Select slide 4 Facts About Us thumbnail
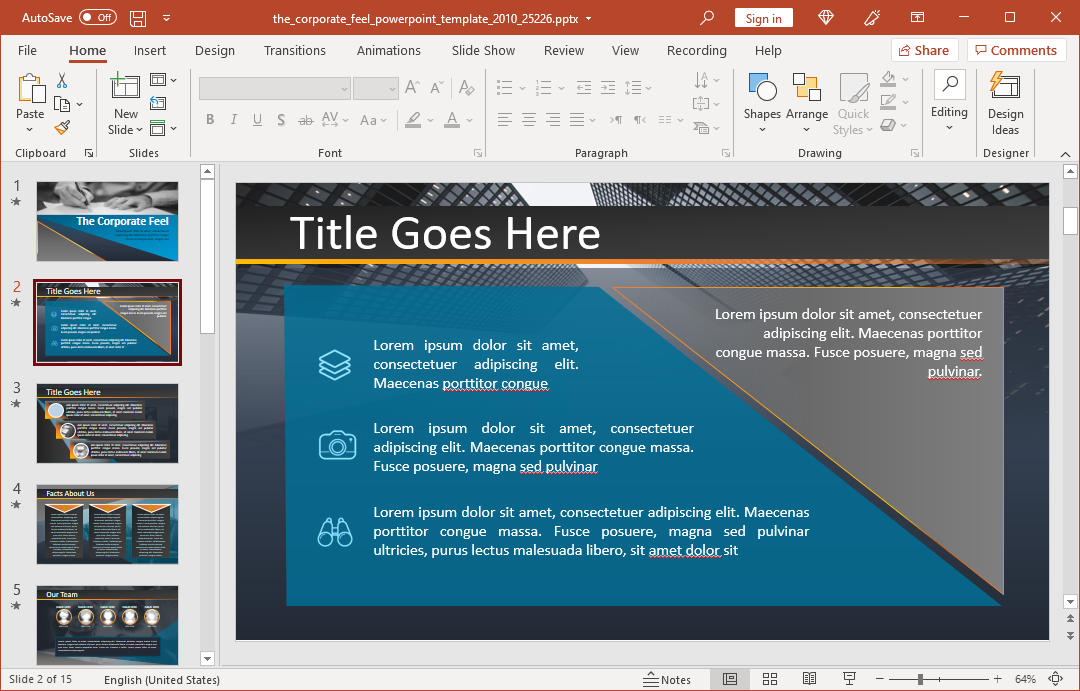The image size is (1080, 691). click(x=107, y=524)
